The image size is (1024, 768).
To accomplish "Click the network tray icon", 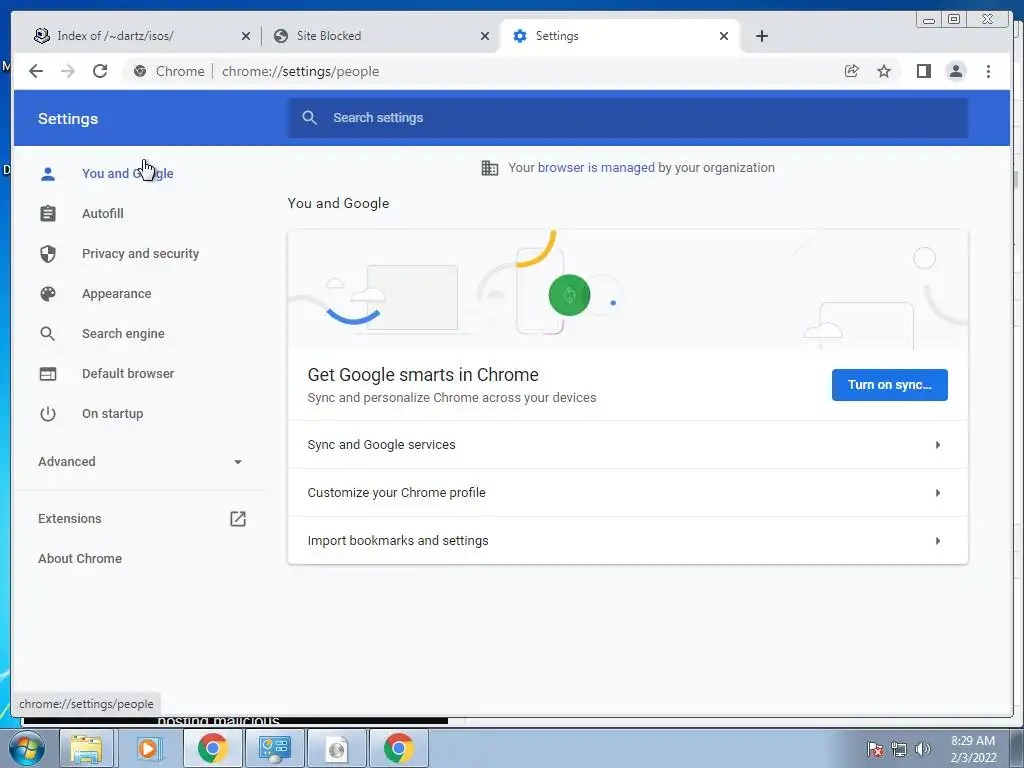I will point(899,749).
